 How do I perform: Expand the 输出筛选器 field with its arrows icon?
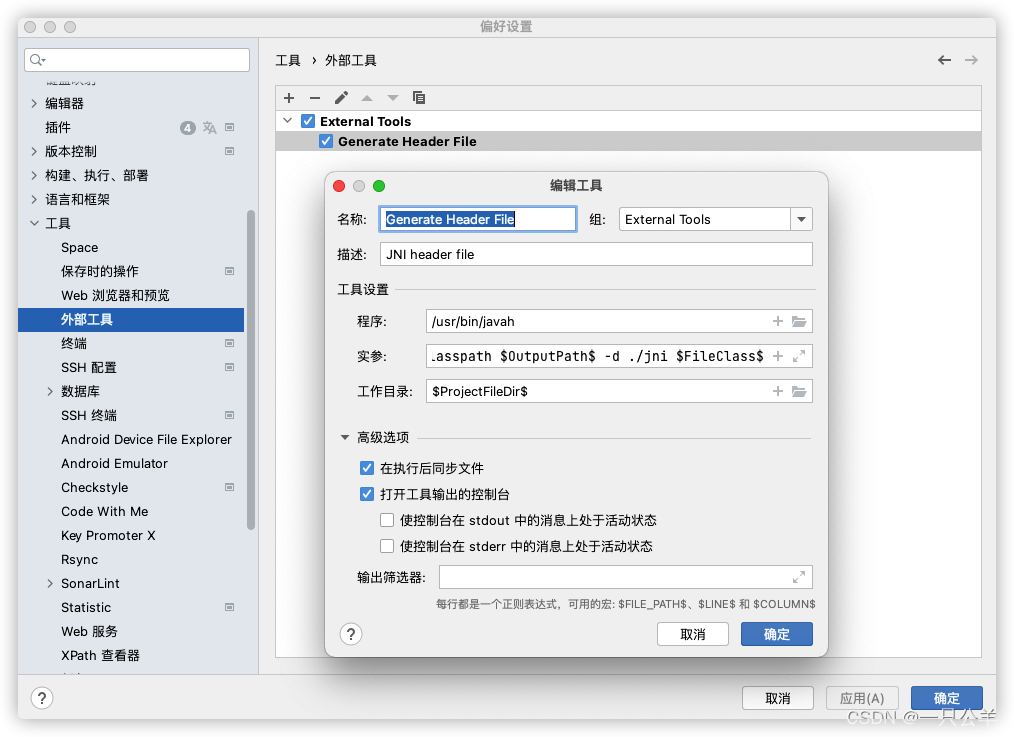[798, 576]
